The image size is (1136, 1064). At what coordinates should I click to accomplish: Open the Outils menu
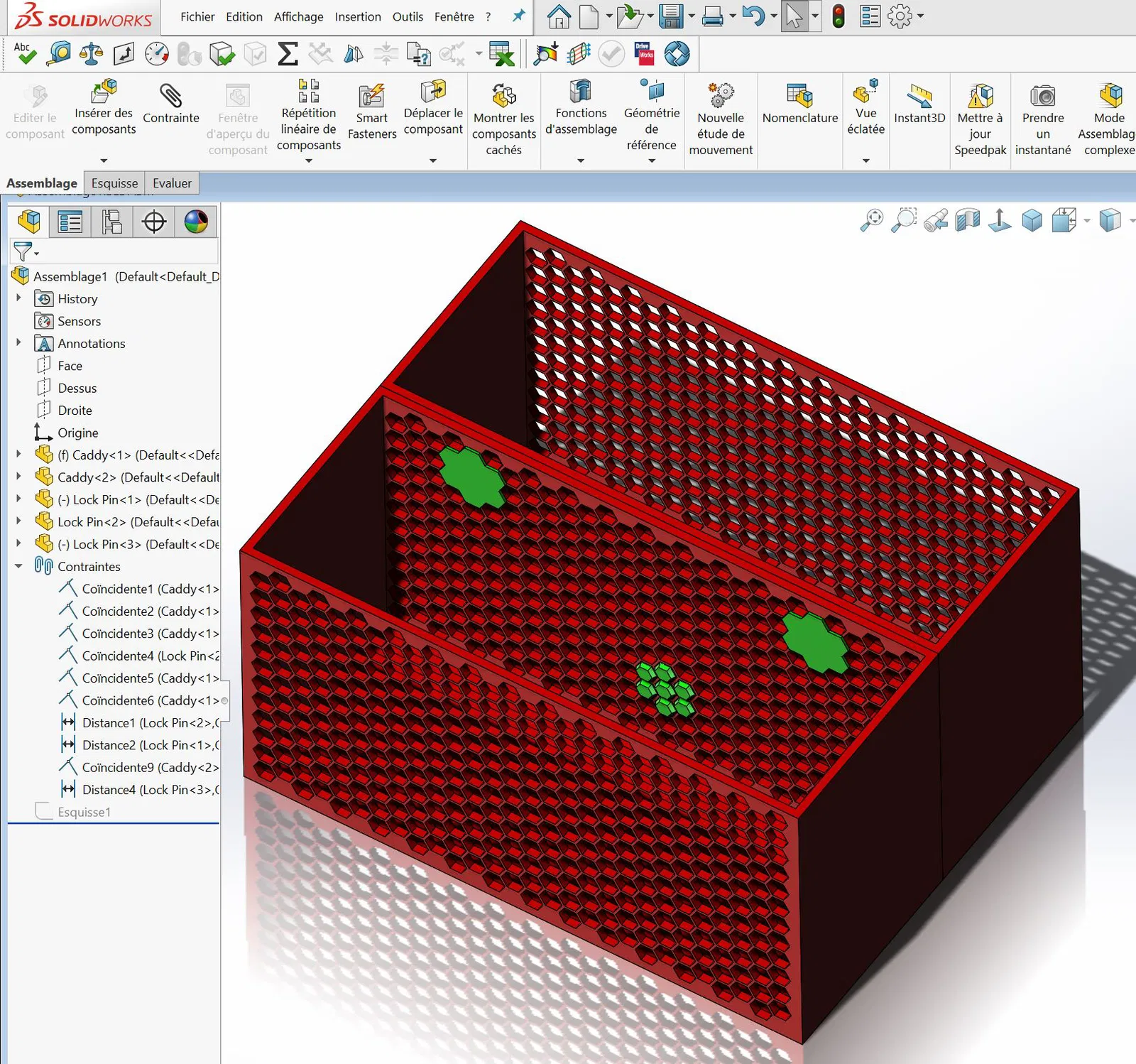[x=408, y=16]
